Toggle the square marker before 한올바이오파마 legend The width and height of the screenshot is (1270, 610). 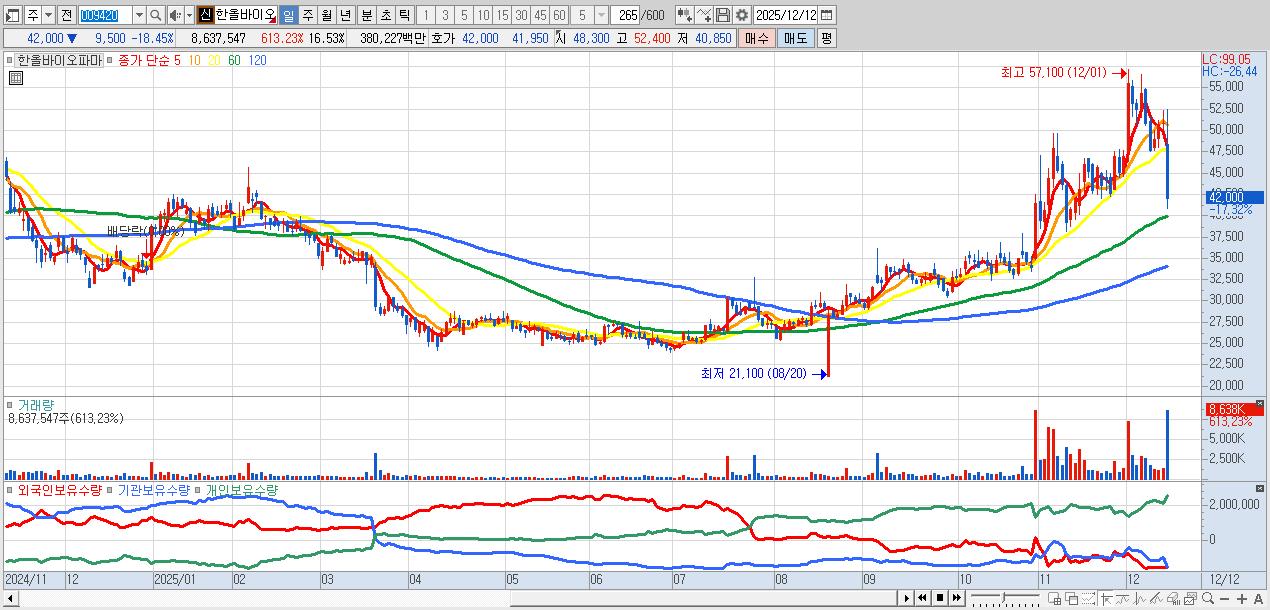tap(9, 60)
